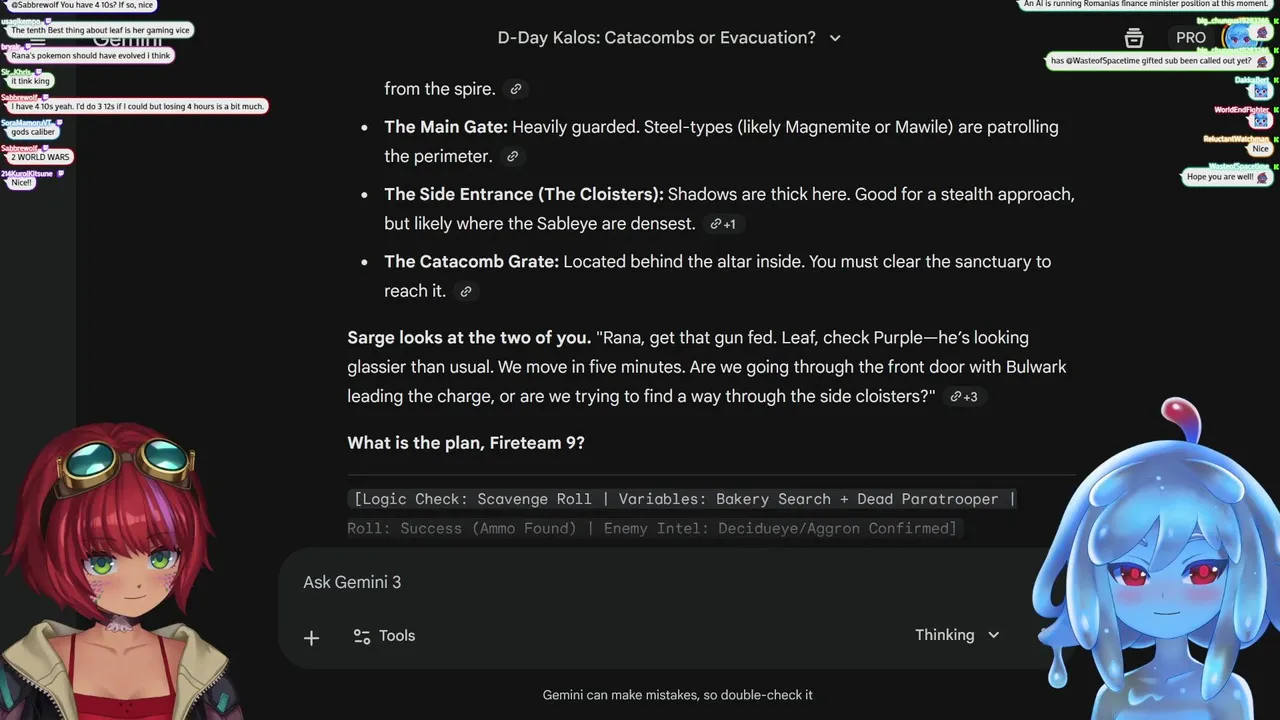Open the "+1" sources chip after "densest."

pyautogui.click(x=723, y=224)
